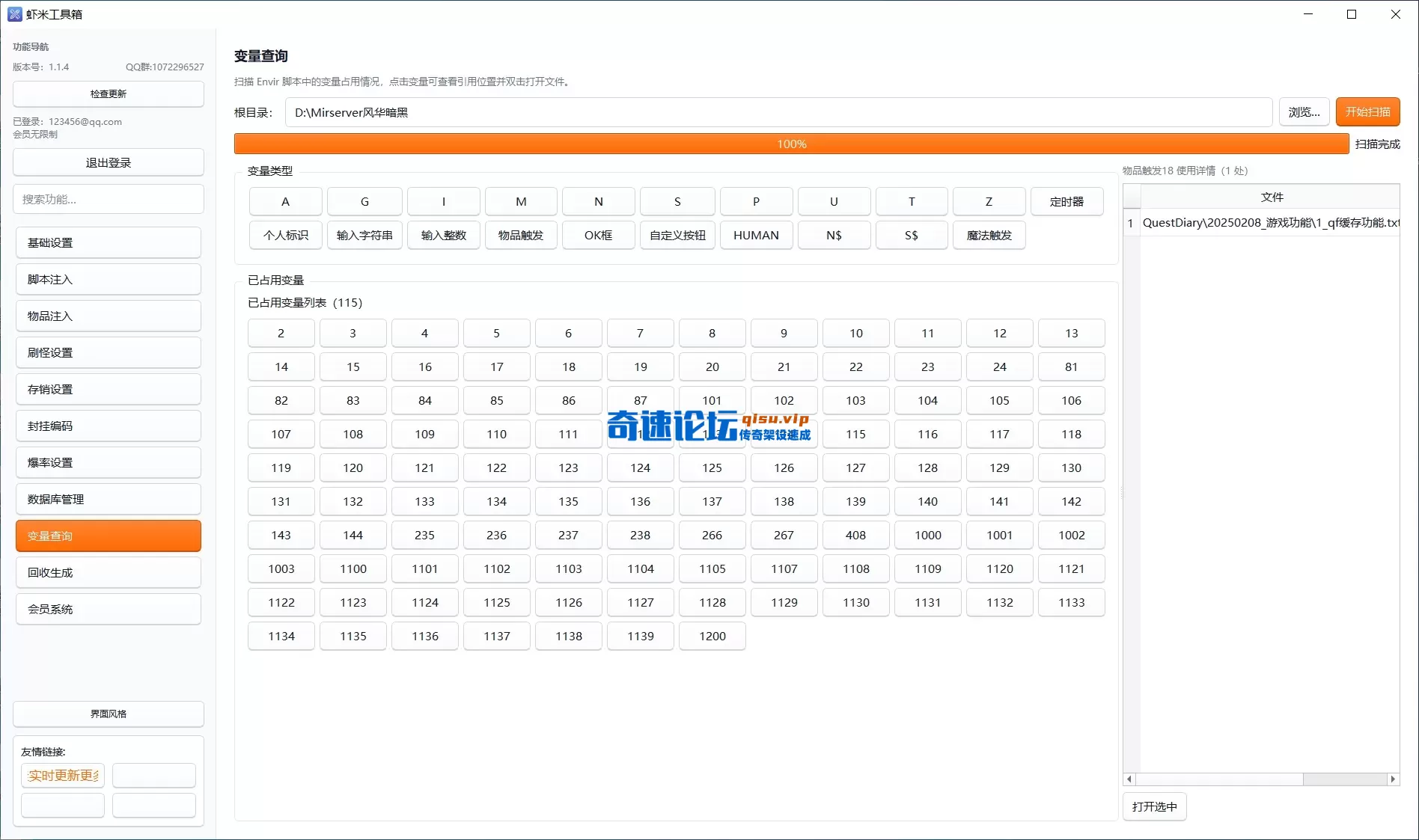Click the root directory path field
This screenshot has height=840, width=1419.
pyautogui.click(x=778, y=112)
